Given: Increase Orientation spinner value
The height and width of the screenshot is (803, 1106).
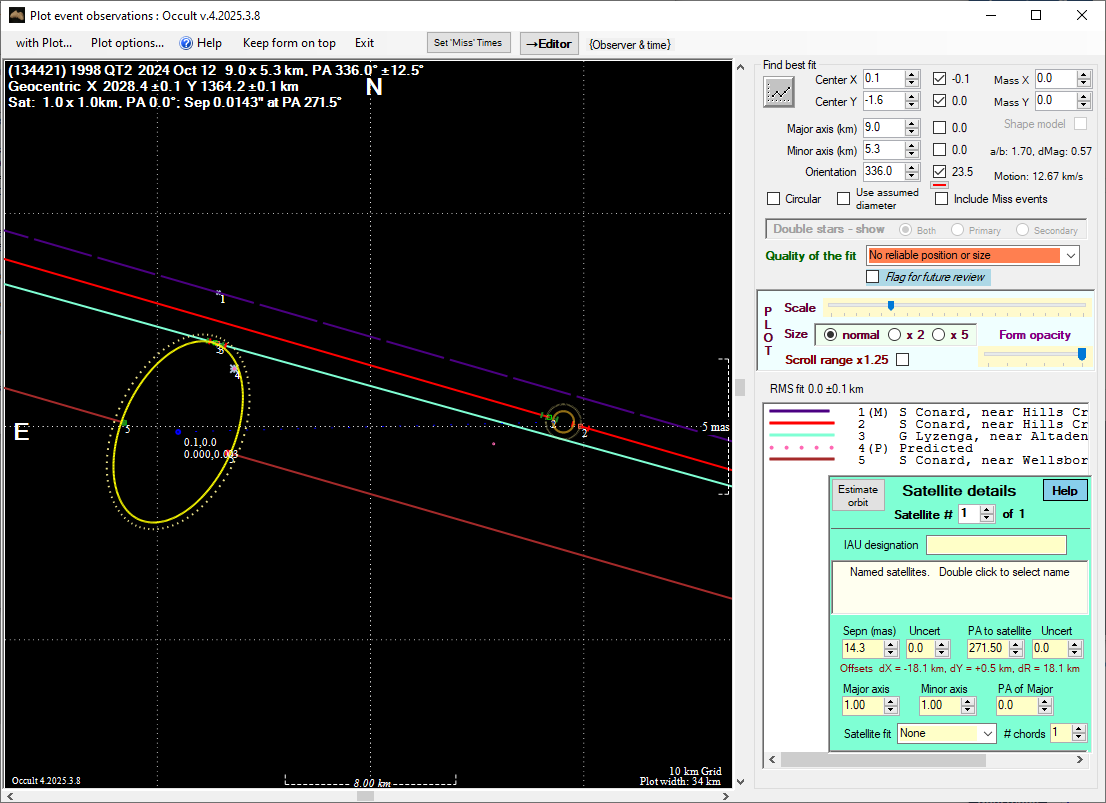Looking at the screenshot, I should pos(912,167).
